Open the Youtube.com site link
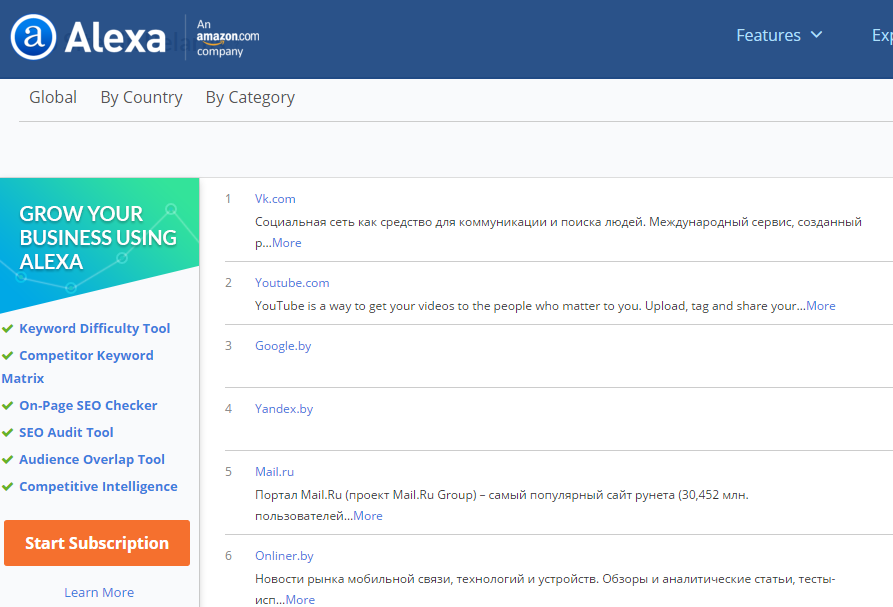Screen dimensions: 893x607 click(292, 282)
